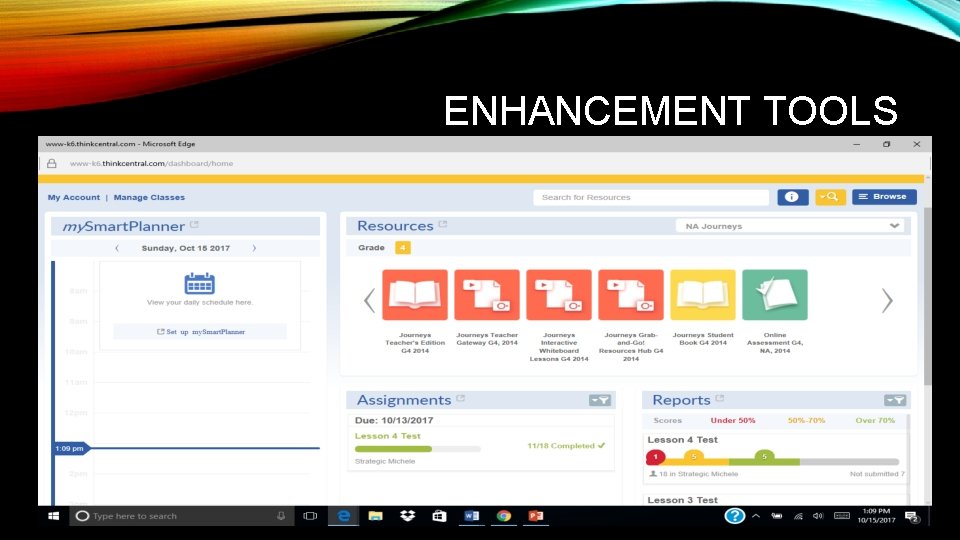Open Journeys Interactive Whiteboard Lessons G4 resource
Viewport: 960px width, 540px height.
559,294
